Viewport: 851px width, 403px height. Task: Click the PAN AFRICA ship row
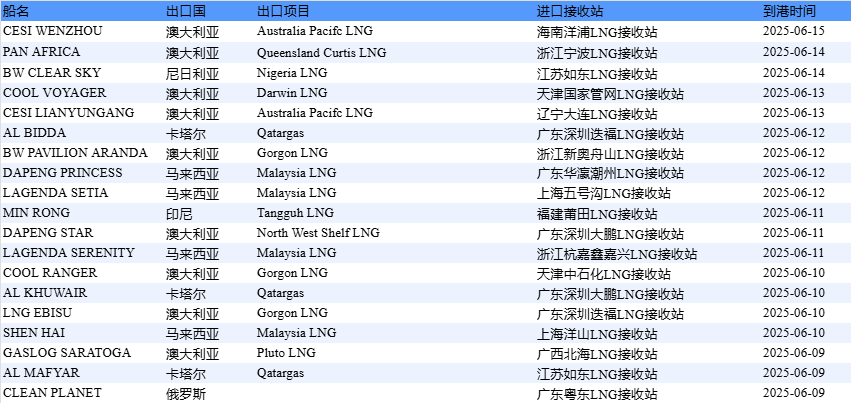(42, 52)
